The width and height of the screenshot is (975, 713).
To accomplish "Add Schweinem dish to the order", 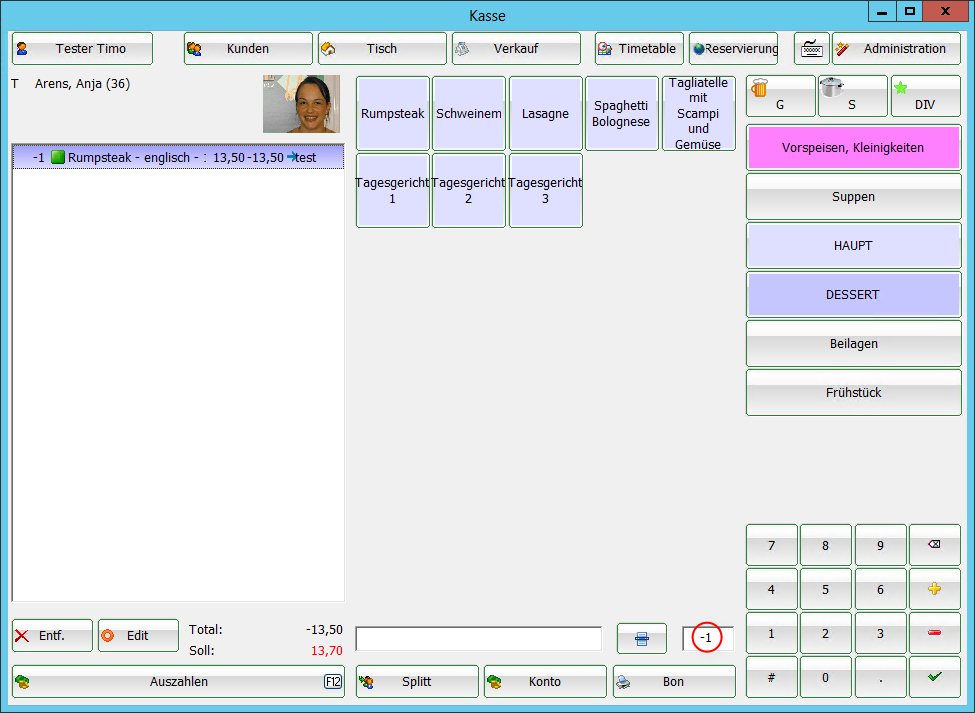I will pyautogui.click(x=469, y=114).
